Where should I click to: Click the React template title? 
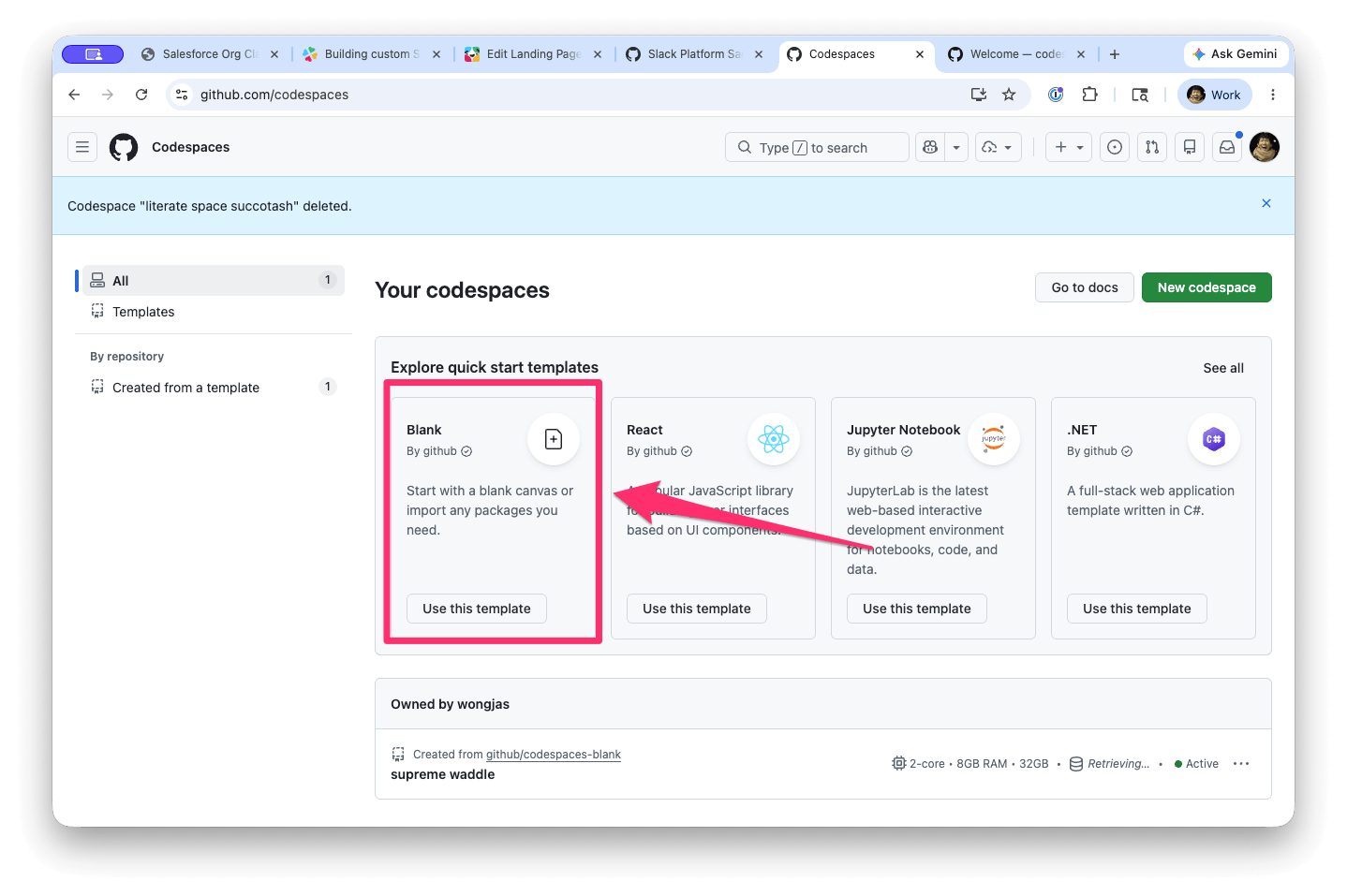(x=644, y=430)
